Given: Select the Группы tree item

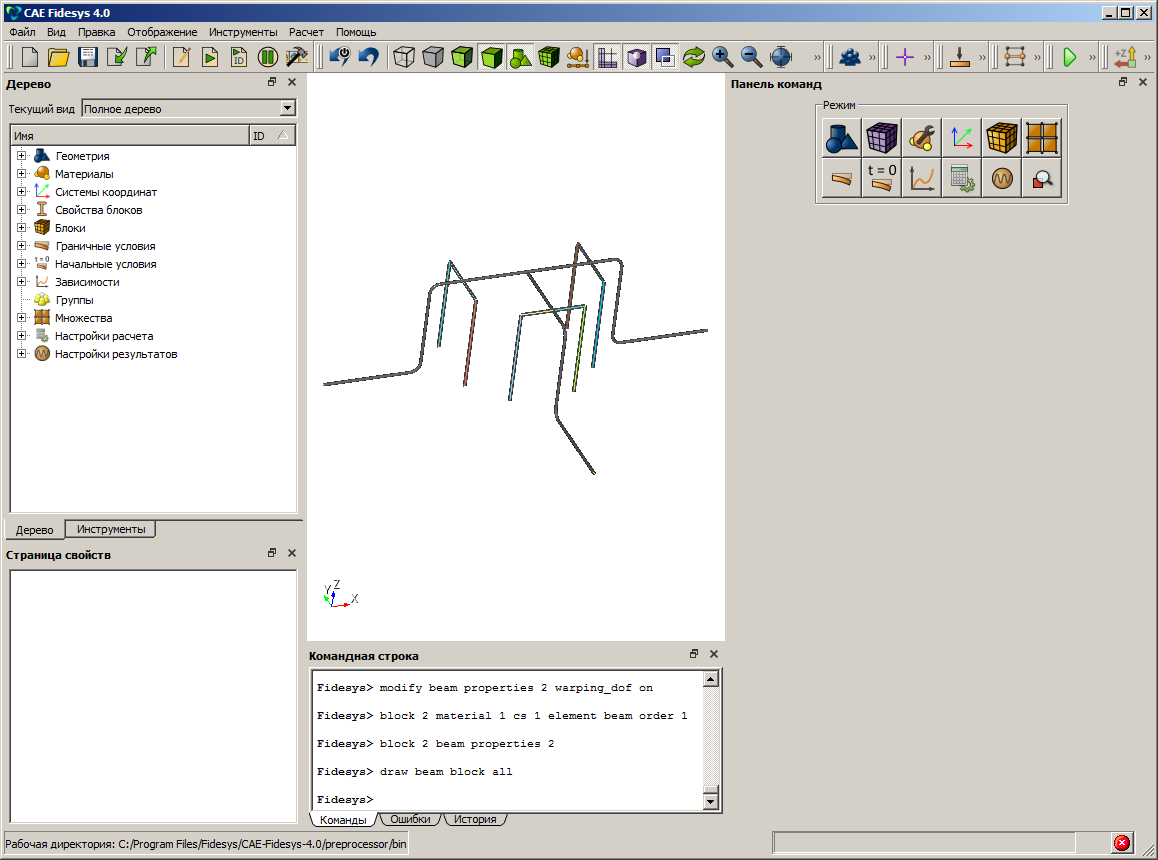Looking at the screenshot, I should (74, 300).
